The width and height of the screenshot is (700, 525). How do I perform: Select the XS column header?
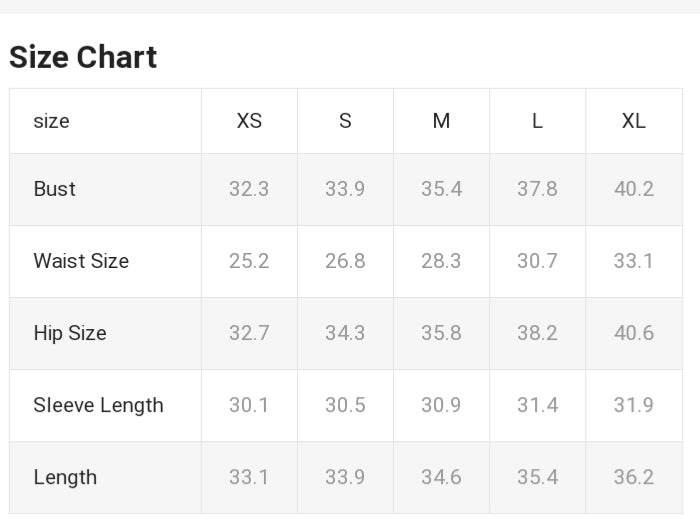coord(249,121)
